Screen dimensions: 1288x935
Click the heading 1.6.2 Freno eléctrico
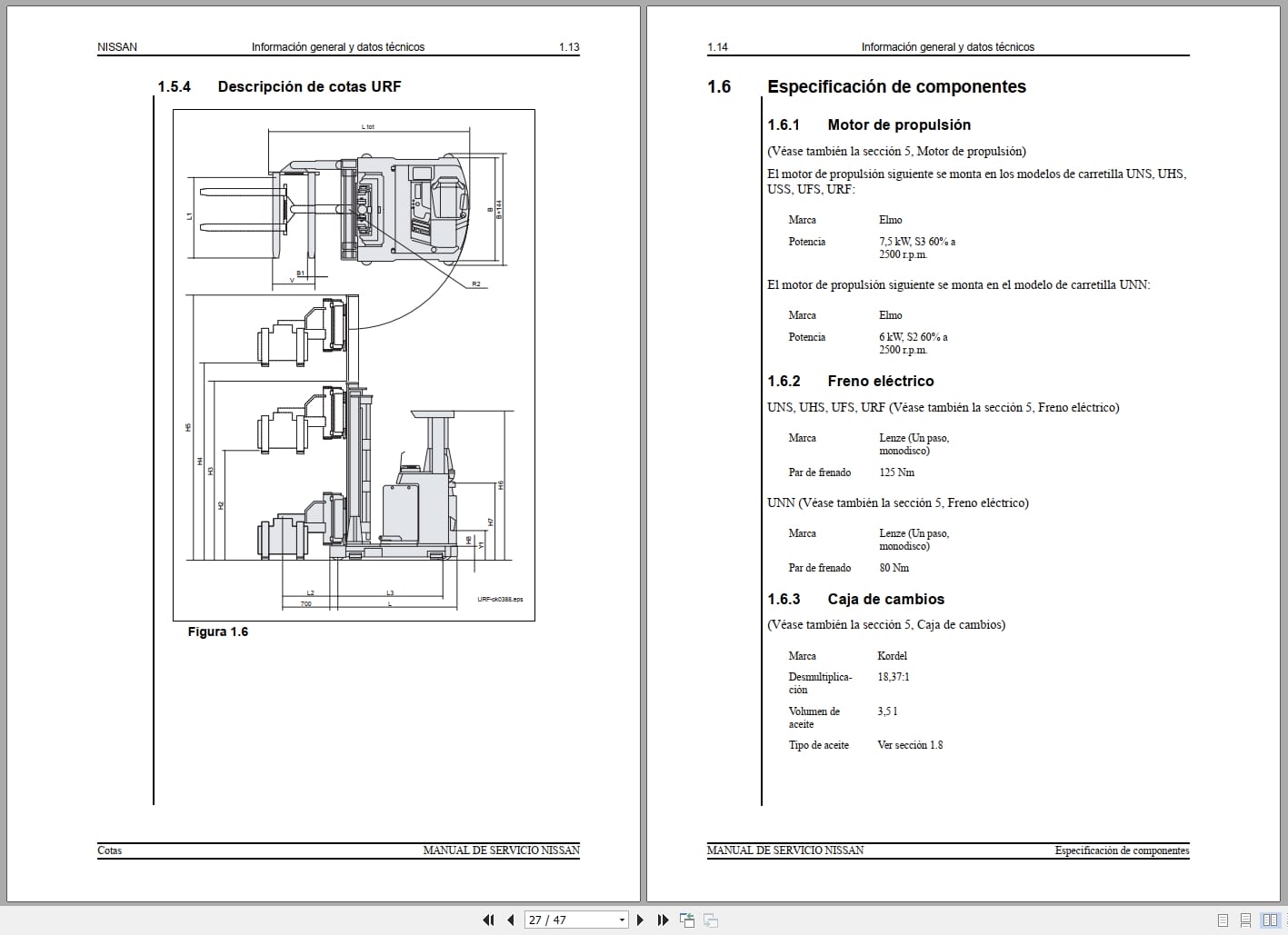851,381
